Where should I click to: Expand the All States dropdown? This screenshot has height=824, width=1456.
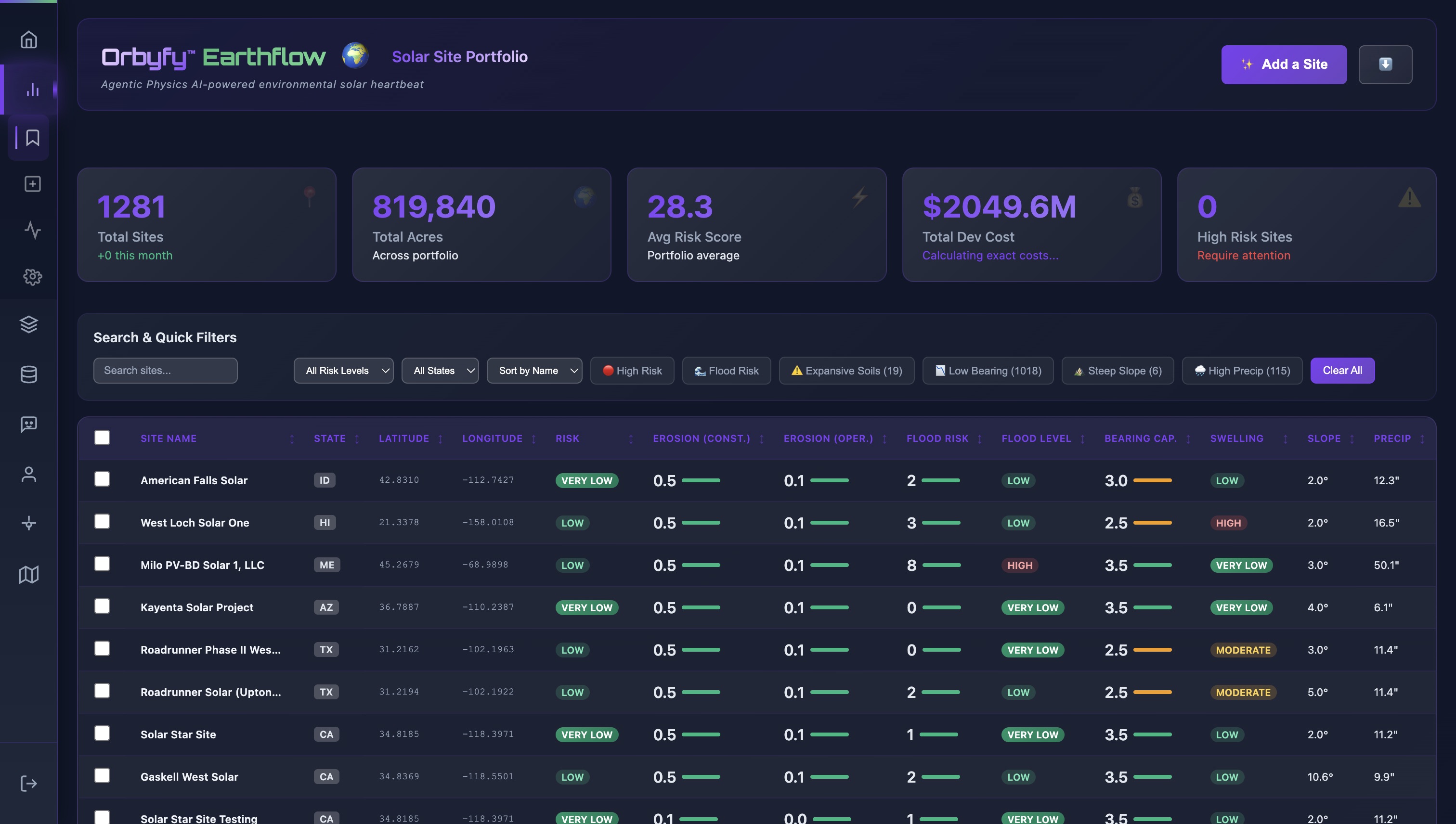coord(440,370)
